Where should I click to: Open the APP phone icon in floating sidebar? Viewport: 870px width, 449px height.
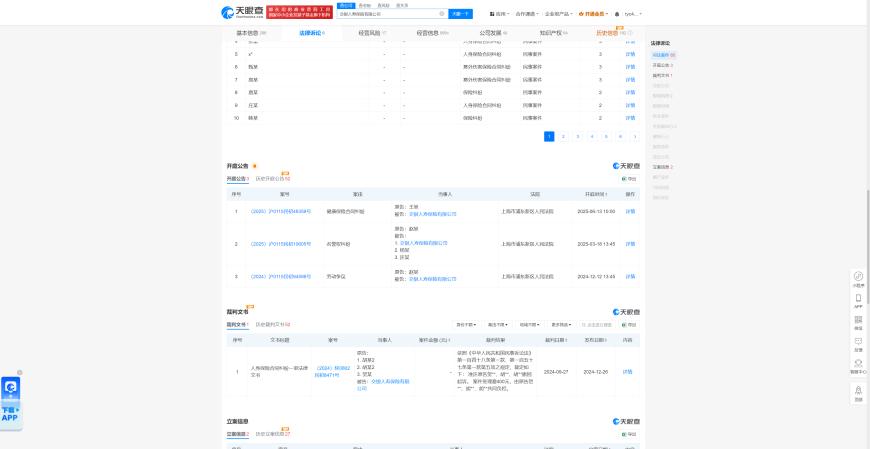pos(858,300)
